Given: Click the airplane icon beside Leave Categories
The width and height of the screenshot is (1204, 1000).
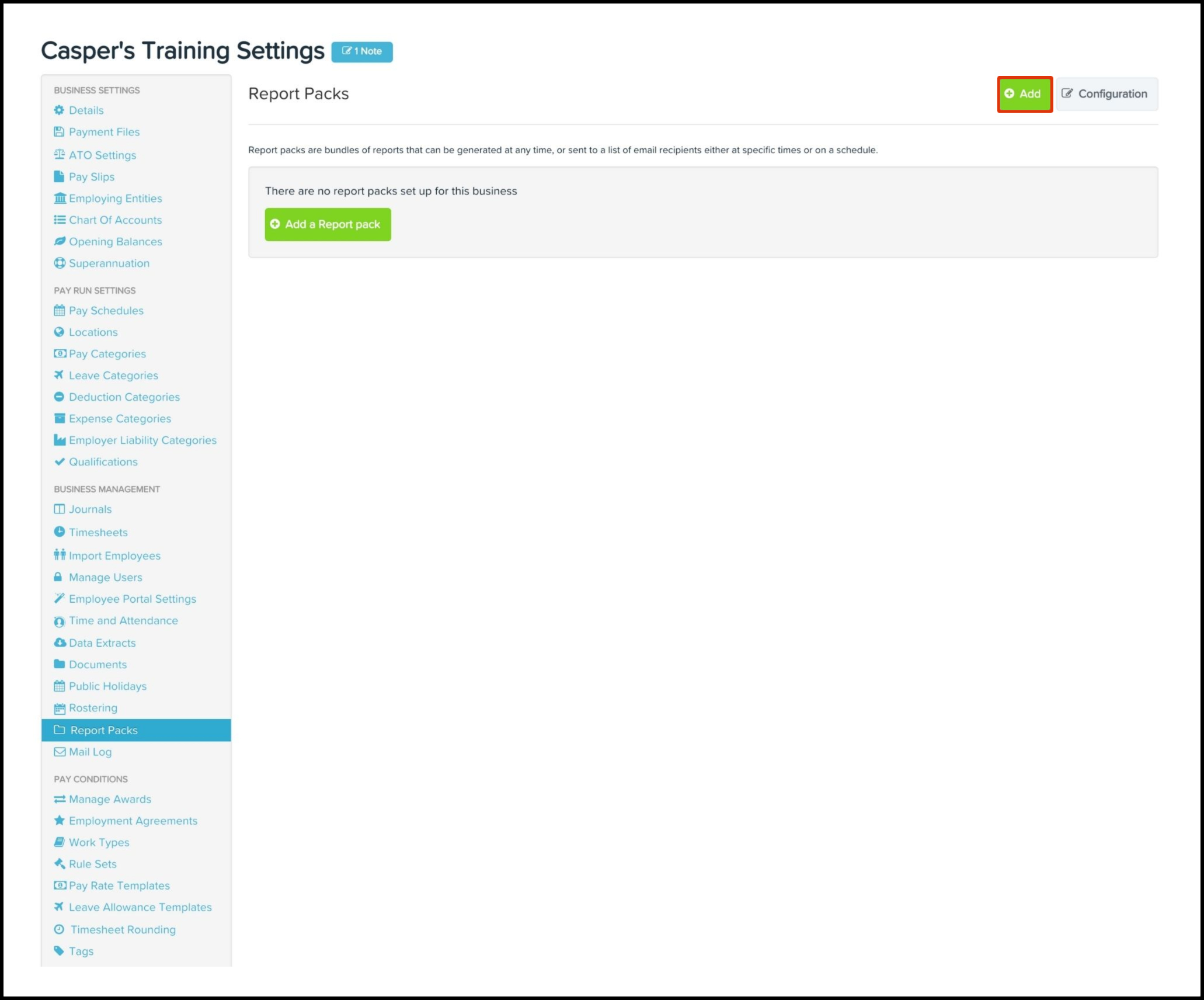Looking at the screenshot, I should pyautogui.click(x=59, y=375).
